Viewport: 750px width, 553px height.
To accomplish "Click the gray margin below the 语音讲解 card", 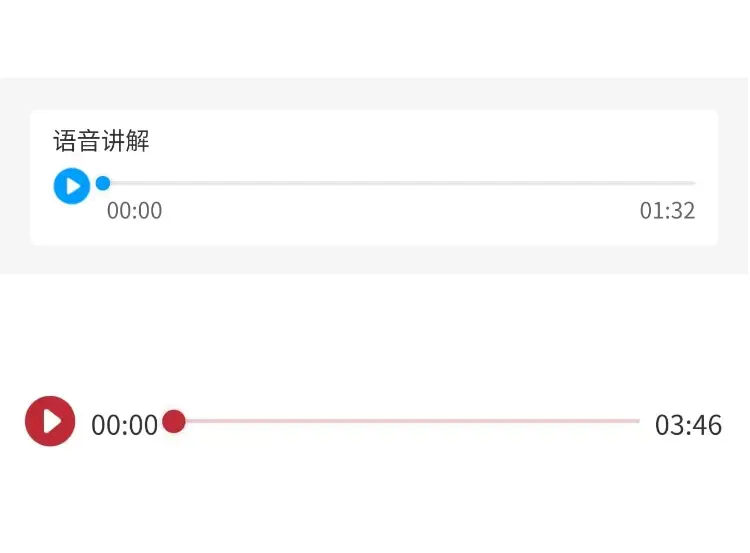I will pyautogui.click(x=374, y=259).
